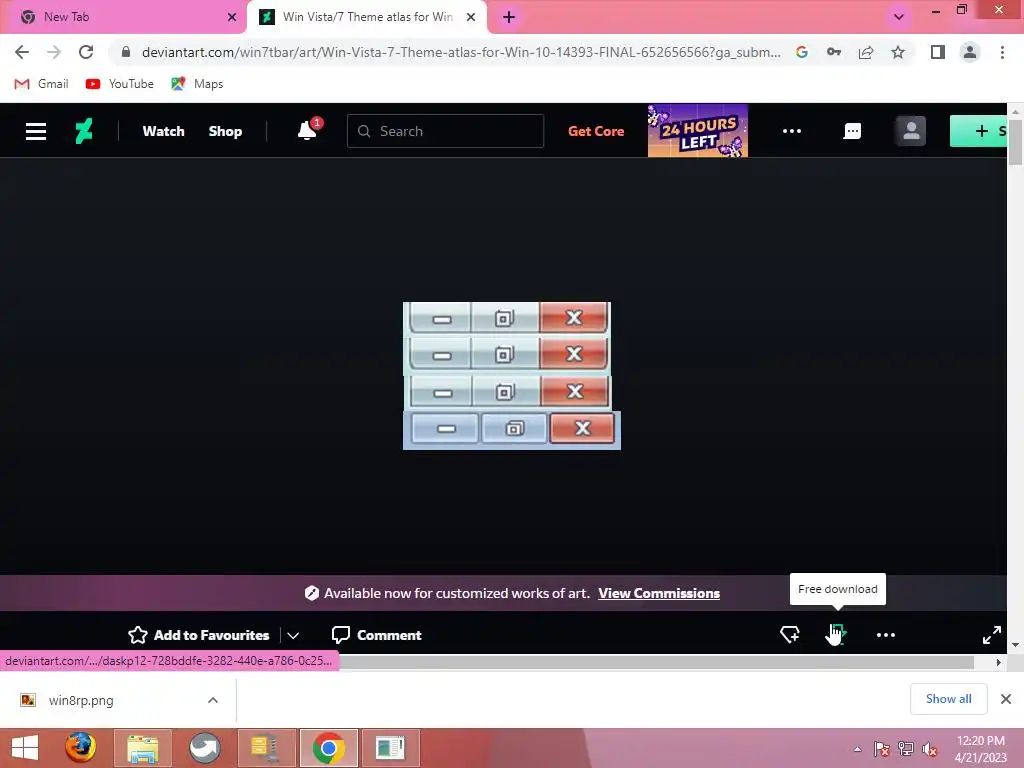Open fullscreen view of the artwork
The width and height of the screenshot is (1024, 768).
[x=991, y=635]
